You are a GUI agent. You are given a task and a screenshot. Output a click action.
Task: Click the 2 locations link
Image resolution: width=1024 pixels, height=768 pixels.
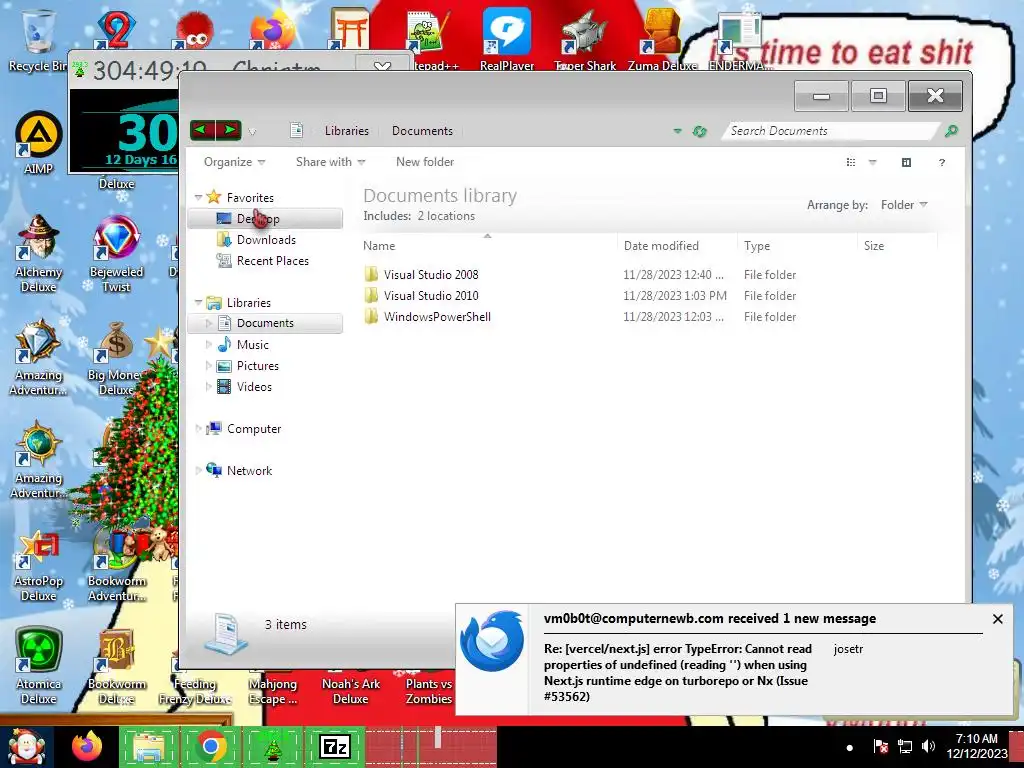[446, 216]
